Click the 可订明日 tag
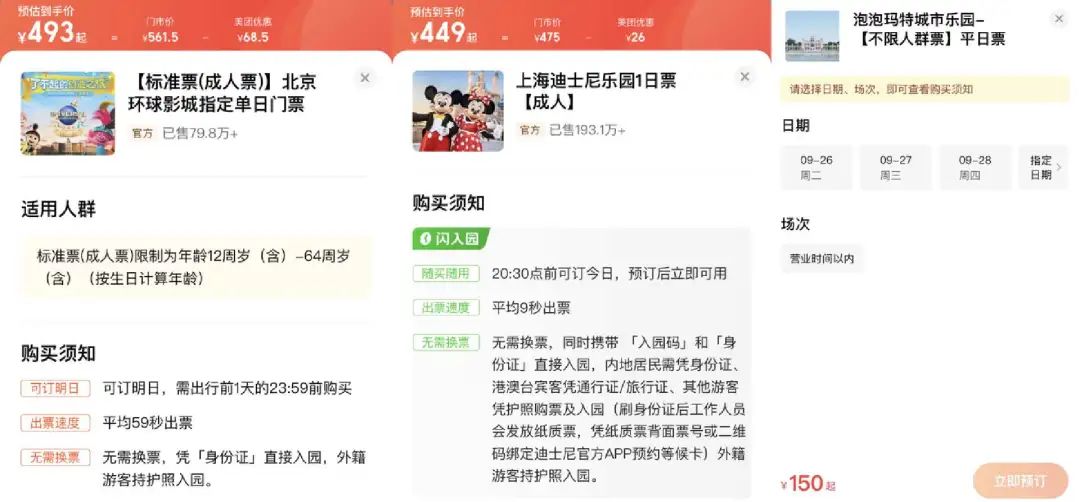 [x=55, y=388]
